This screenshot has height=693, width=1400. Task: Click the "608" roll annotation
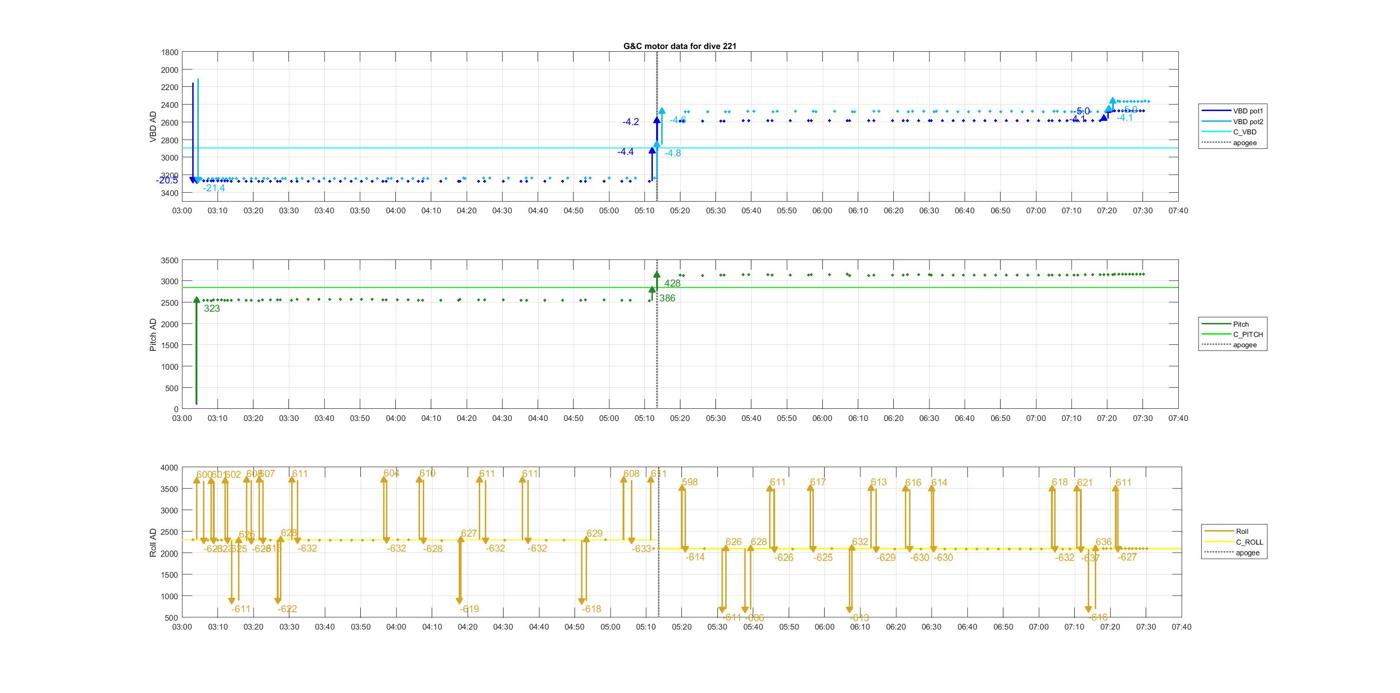(x=631, y=474)
